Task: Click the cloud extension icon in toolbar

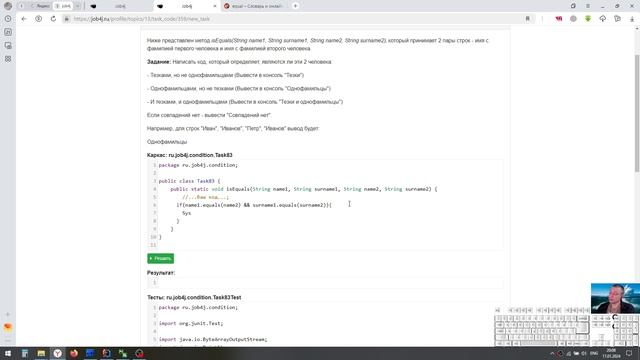Action: [x=603, y=19]
